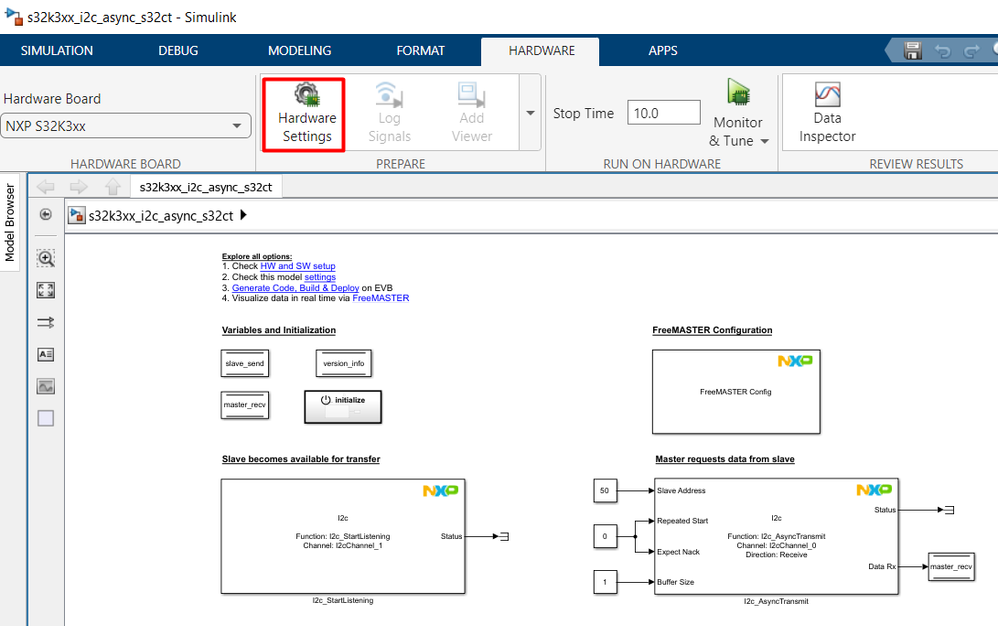998x626 pixels.
Task: Select the Annotation text tool
Action: (46, 354)
